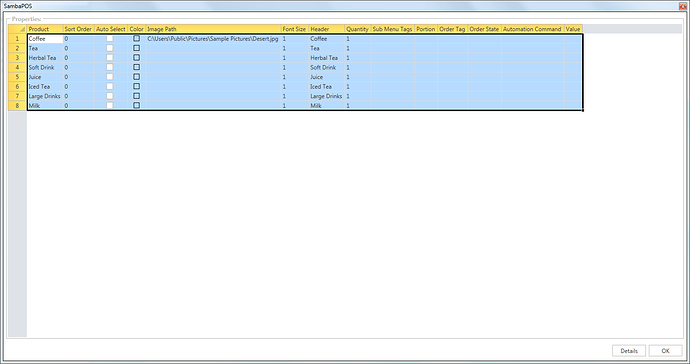Click the Order Tag column header
This screenshot has height=364, width=690.
point(452,29)
